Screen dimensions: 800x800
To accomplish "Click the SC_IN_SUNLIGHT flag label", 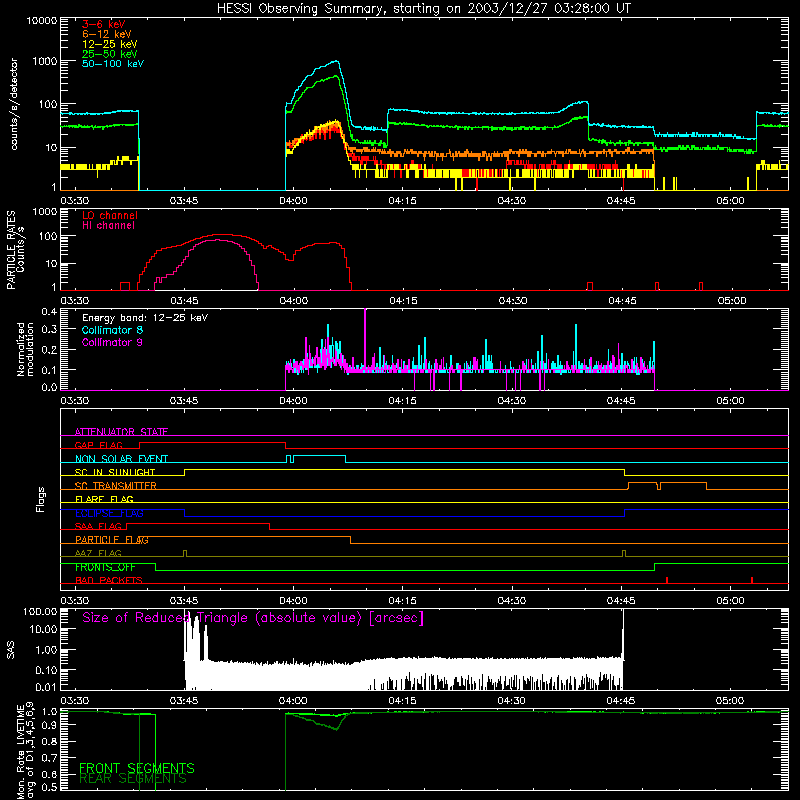I will pos(115,472).
